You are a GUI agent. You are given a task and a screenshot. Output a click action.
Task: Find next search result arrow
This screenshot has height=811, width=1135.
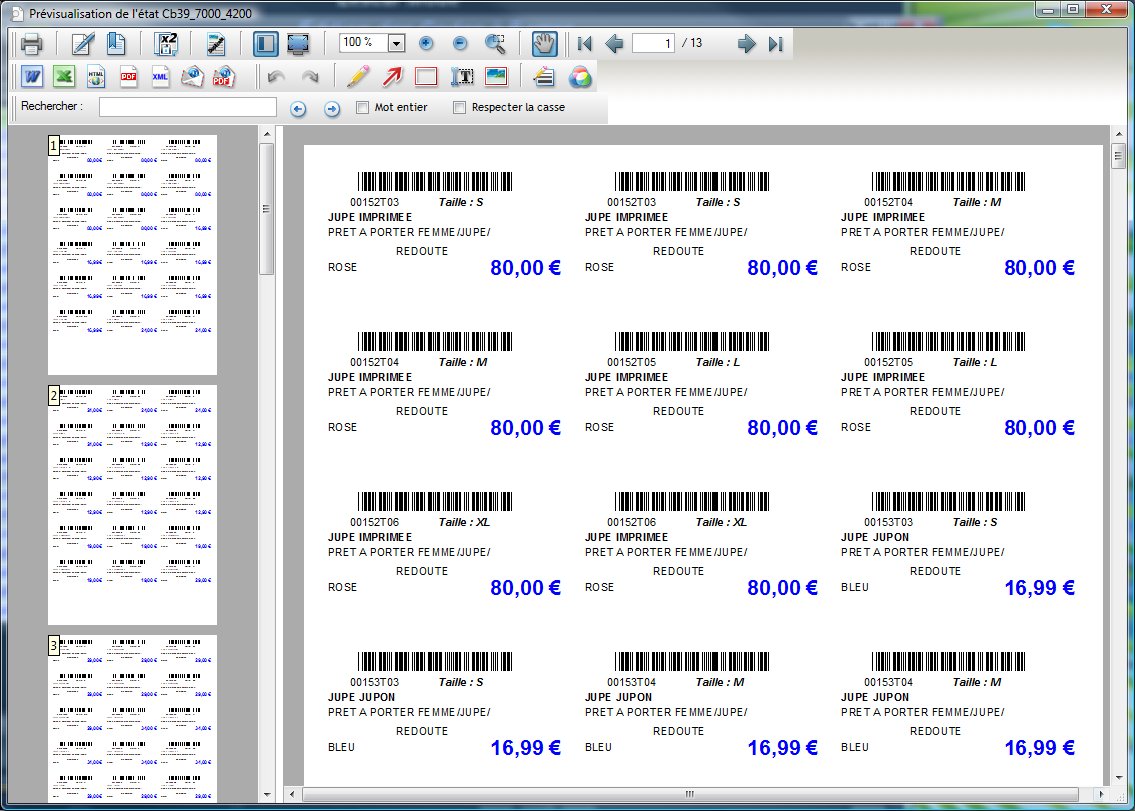[x=332, y=109]
